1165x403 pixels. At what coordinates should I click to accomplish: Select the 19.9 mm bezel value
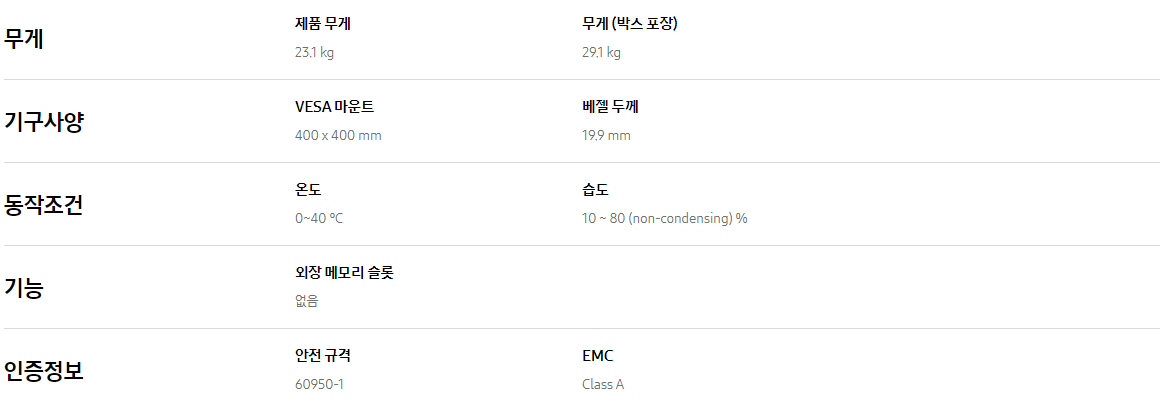[606, 135]
